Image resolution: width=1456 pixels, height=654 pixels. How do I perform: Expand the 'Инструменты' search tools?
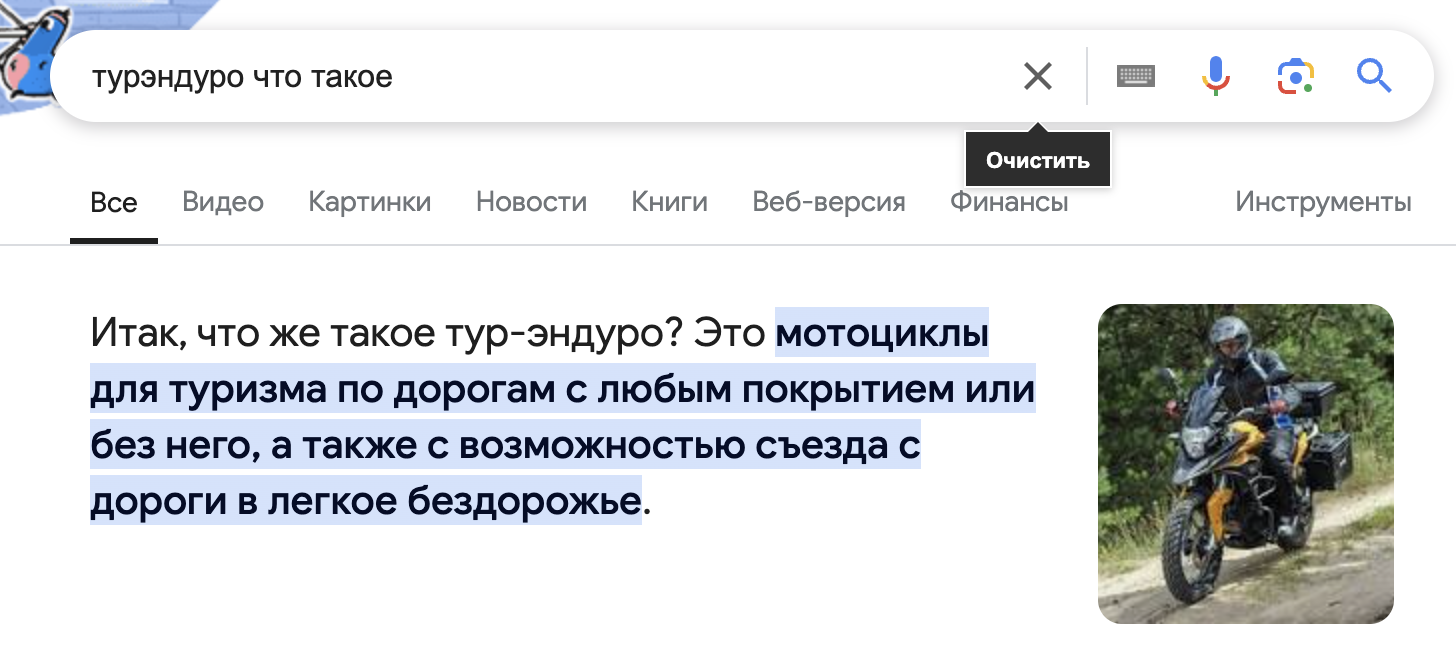(x=1323, y=203)
